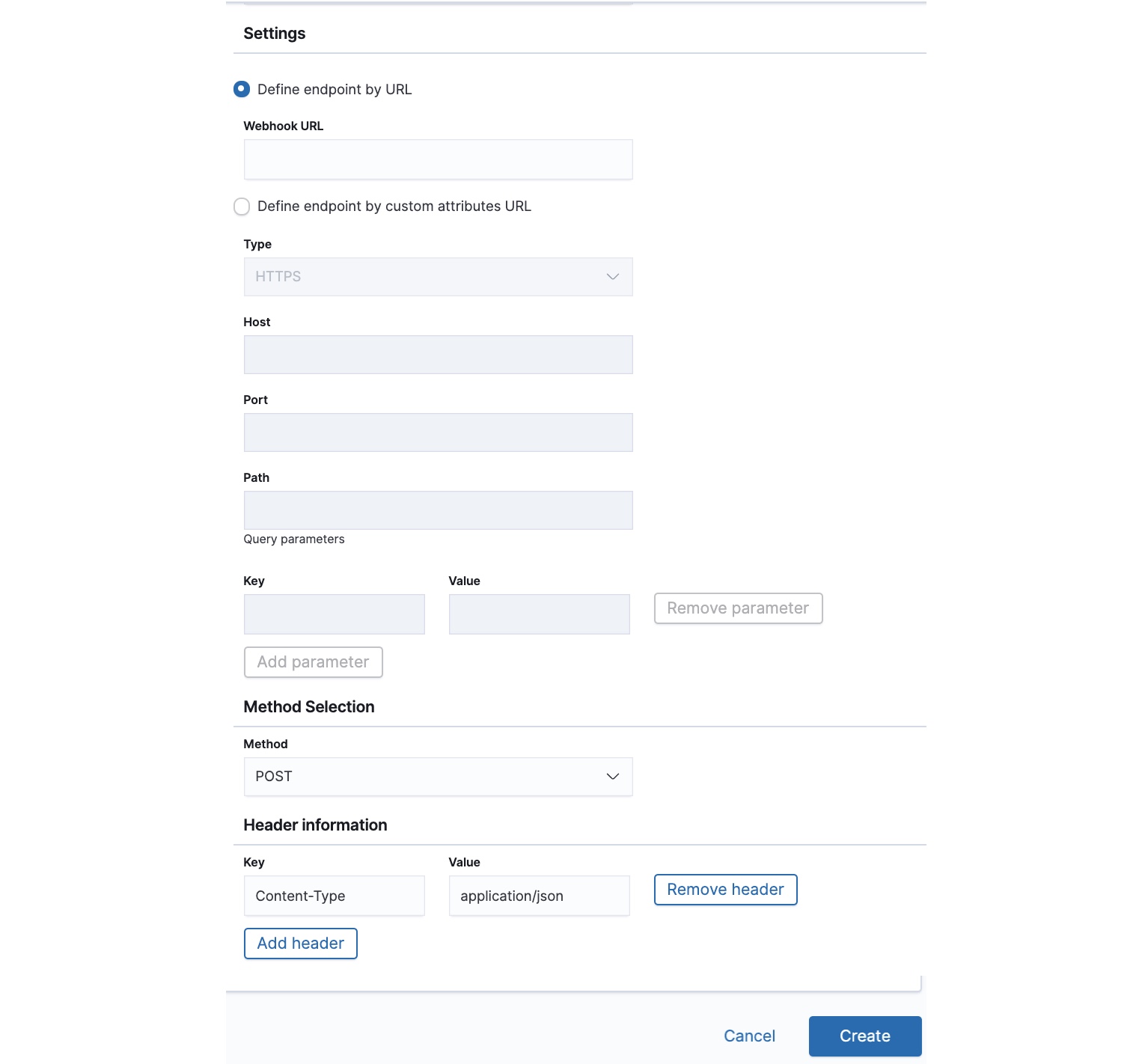This screenshot has height=1064, width=1148.
Task: Open the Method POST dropdown
Action: (x=438, y=777)
